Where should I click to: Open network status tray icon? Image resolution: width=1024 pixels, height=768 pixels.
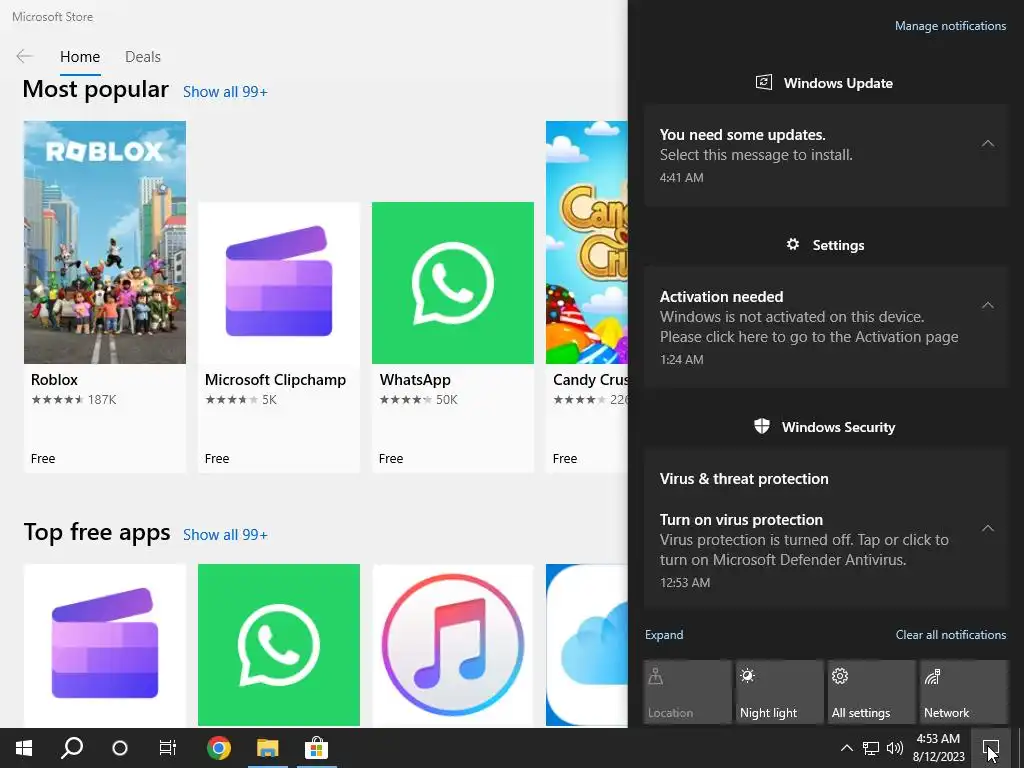click(871, 748)
